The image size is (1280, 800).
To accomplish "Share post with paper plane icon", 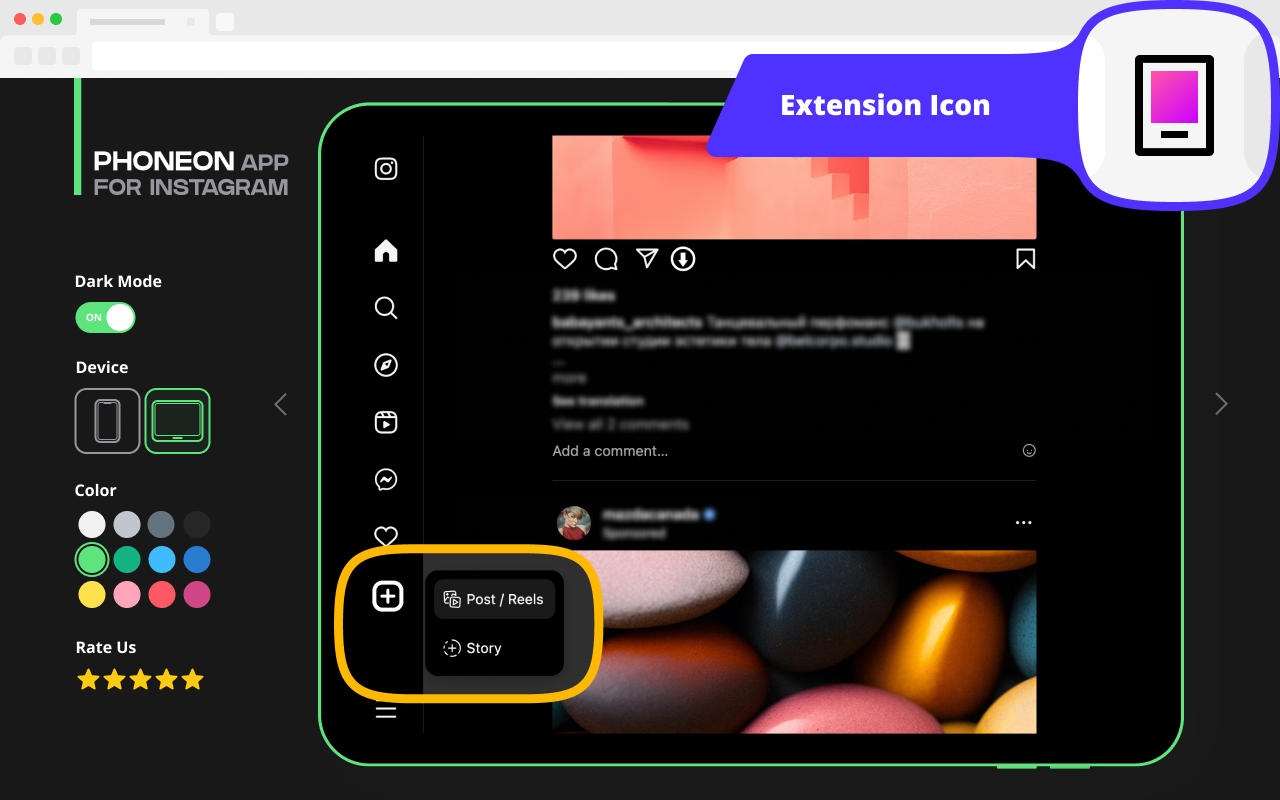I will [647, 259].
